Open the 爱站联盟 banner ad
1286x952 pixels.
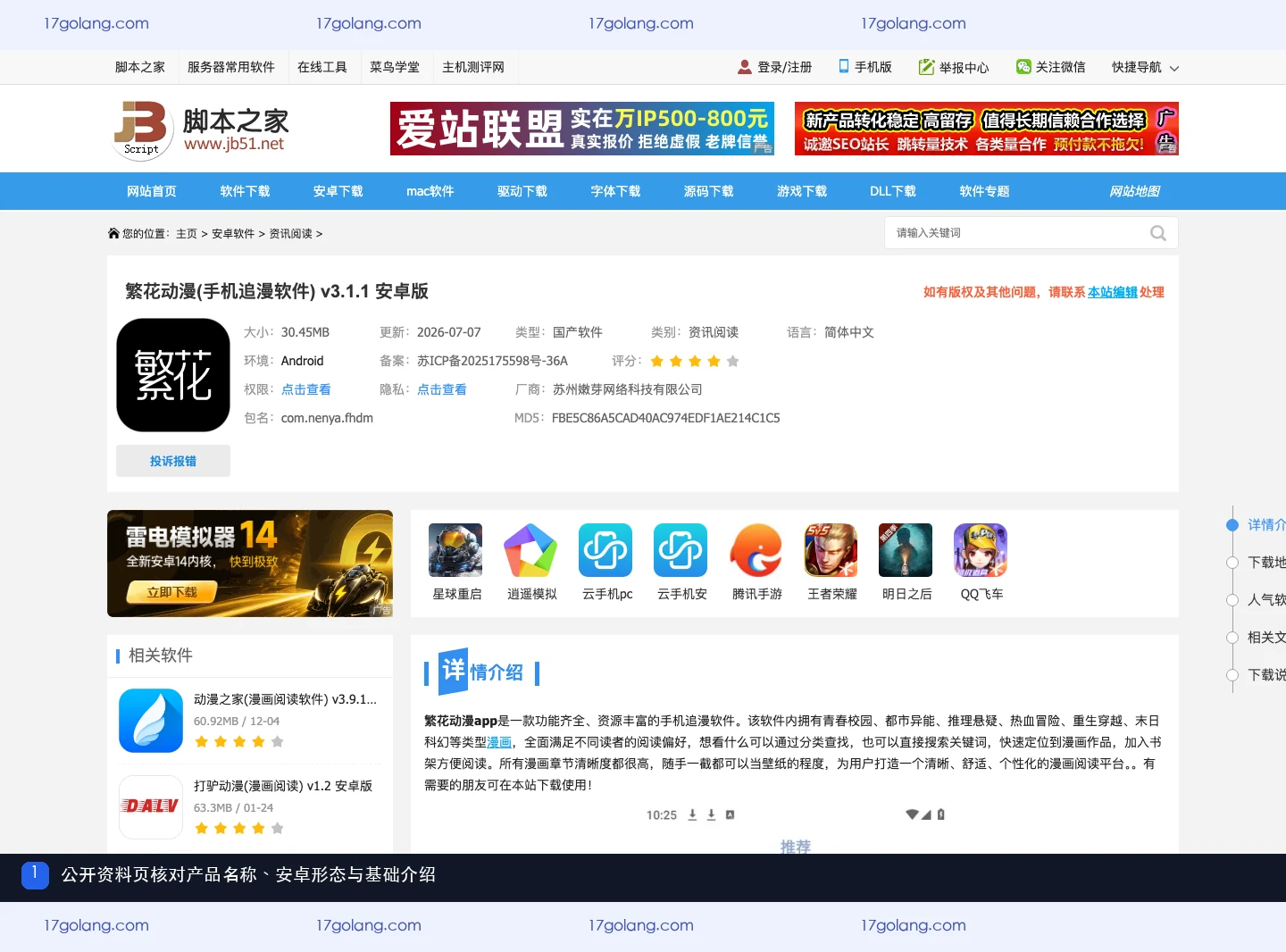582,129
